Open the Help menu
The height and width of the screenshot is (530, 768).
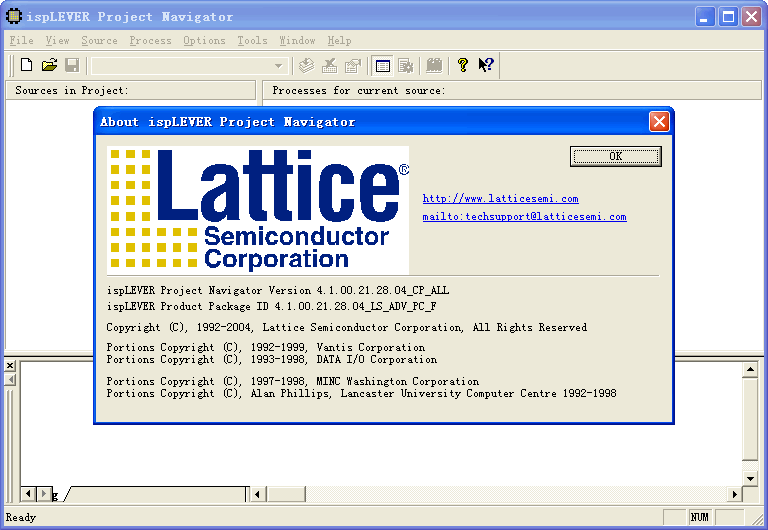click(x=339, y=41)
